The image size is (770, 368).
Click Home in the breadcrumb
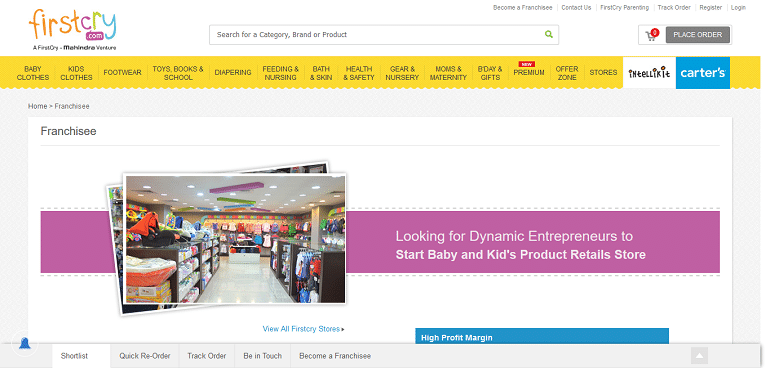tap(37, 106)
